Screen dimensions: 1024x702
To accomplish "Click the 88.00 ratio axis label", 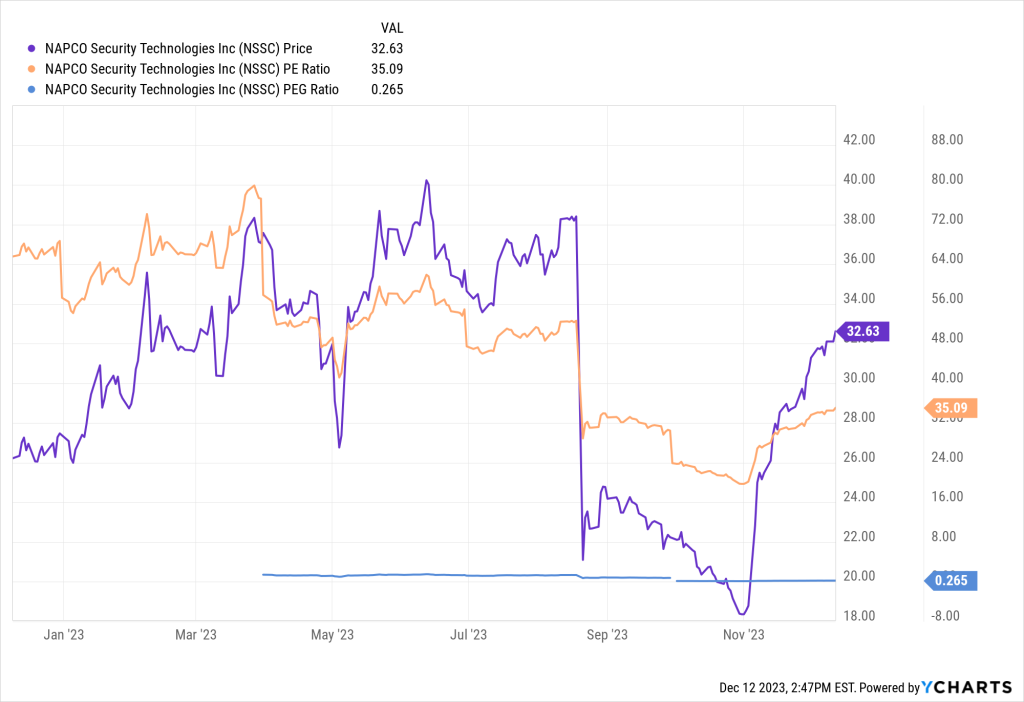I will coord(946,140).
